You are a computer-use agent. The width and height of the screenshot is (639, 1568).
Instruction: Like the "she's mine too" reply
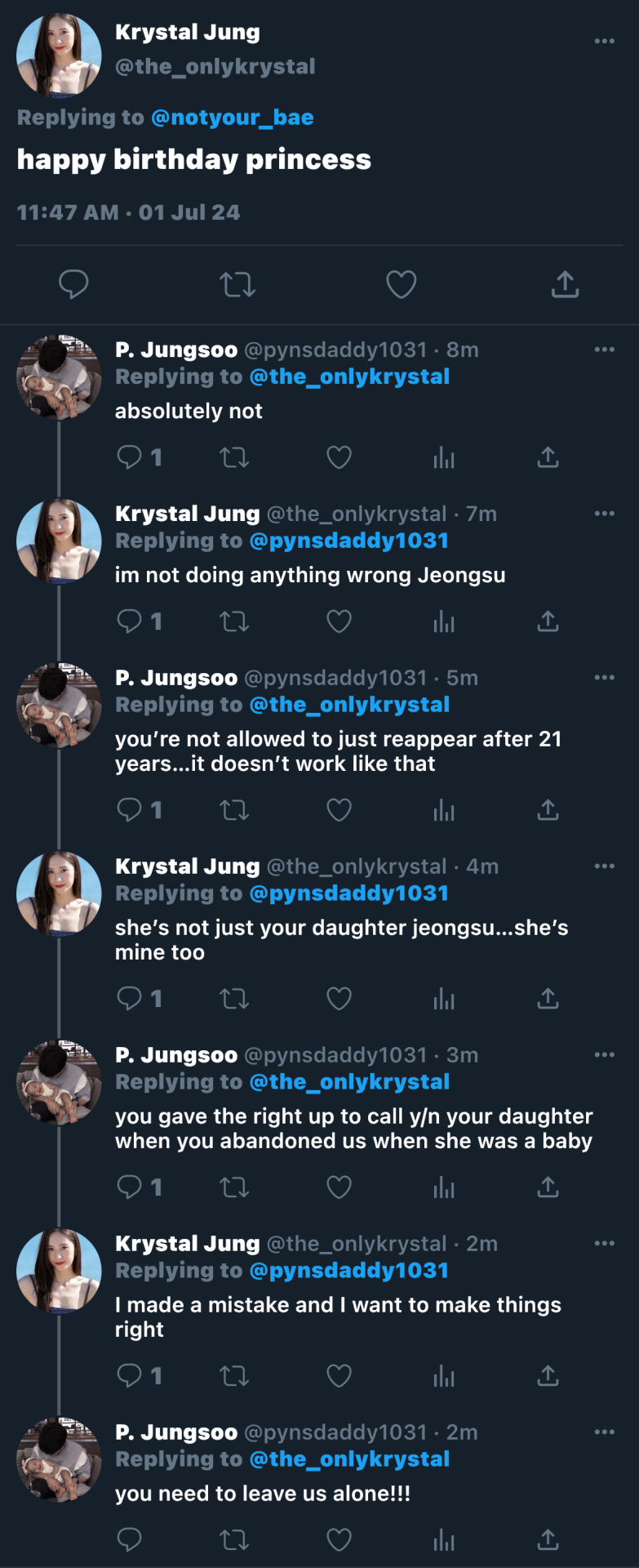(339, 999)
